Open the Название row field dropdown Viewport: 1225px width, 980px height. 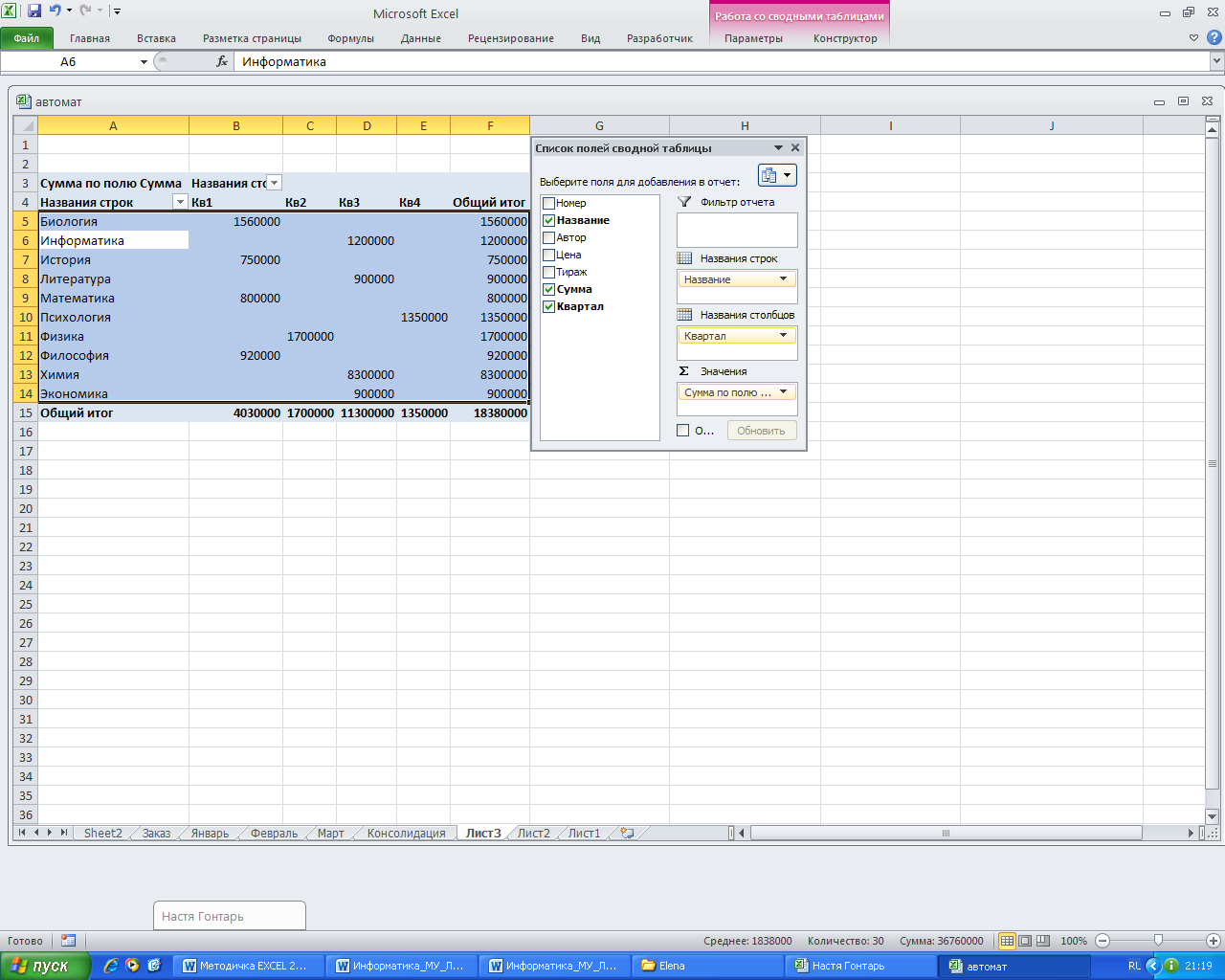pos(783,279)
